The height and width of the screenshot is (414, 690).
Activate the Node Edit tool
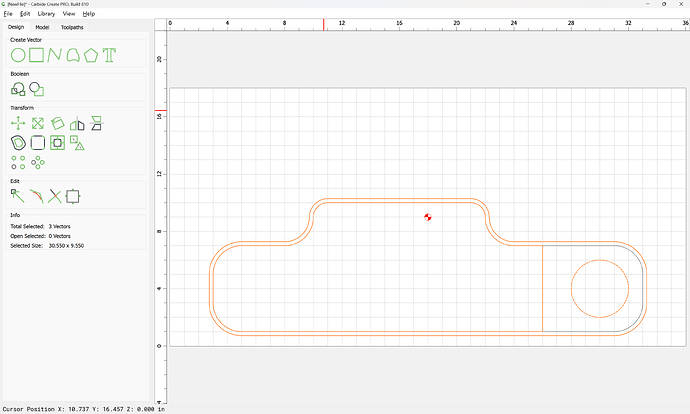click(18, 196)
